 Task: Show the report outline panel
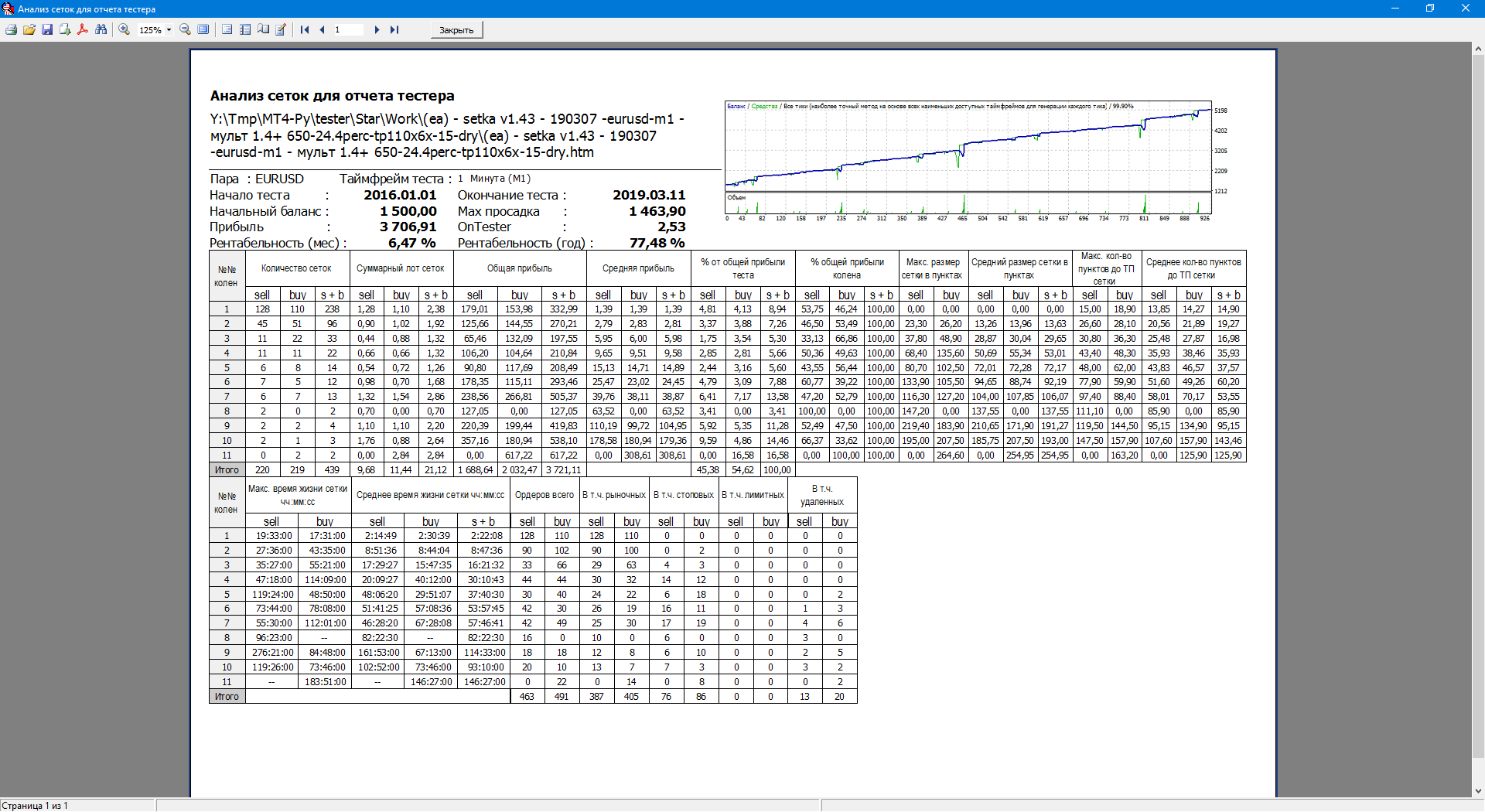click(x=227, y=29)
